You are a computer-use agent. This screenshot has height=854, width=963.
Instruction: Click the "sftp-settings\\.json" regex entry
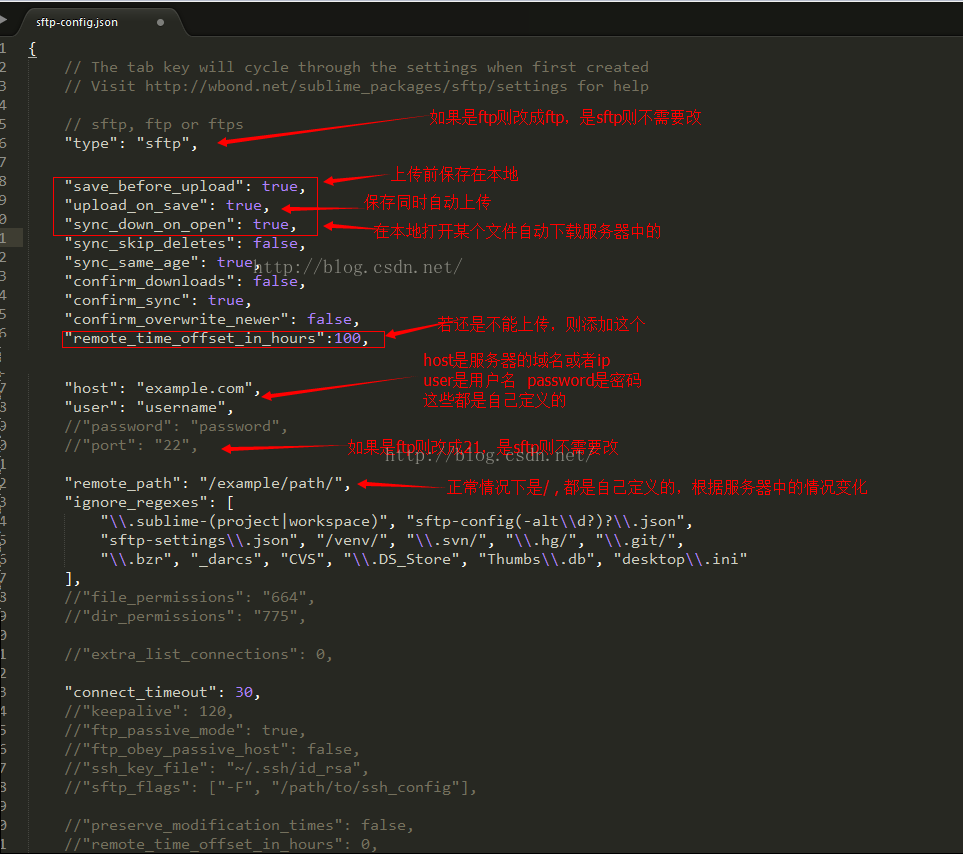(x=198, y=540)
